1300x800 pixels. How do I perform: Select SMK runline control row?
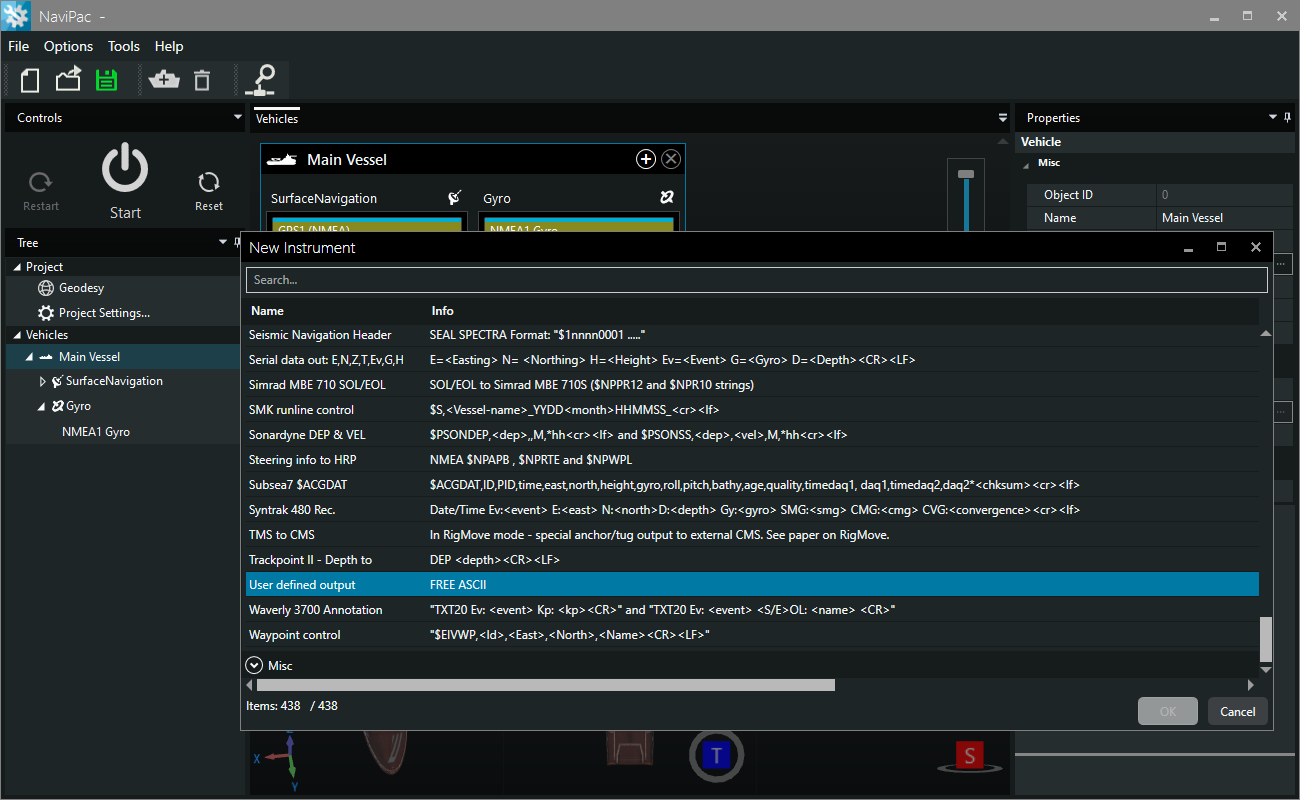[x=752, y=410]
